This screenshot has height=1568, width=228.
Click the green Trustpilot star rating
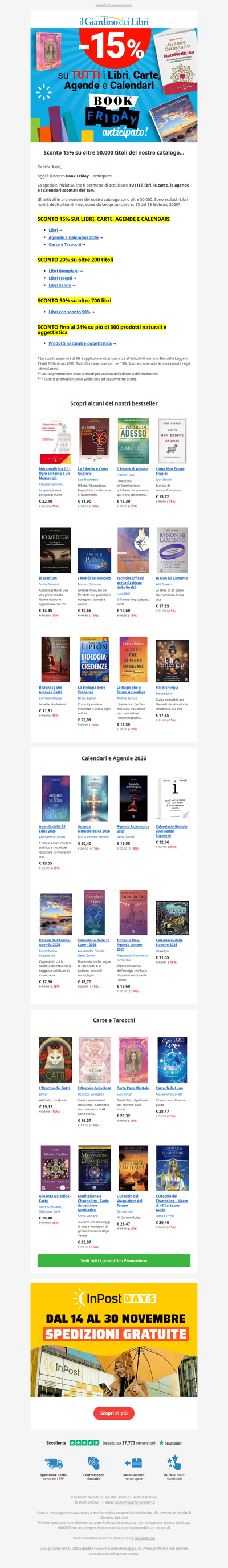[x=84, y=1442]
